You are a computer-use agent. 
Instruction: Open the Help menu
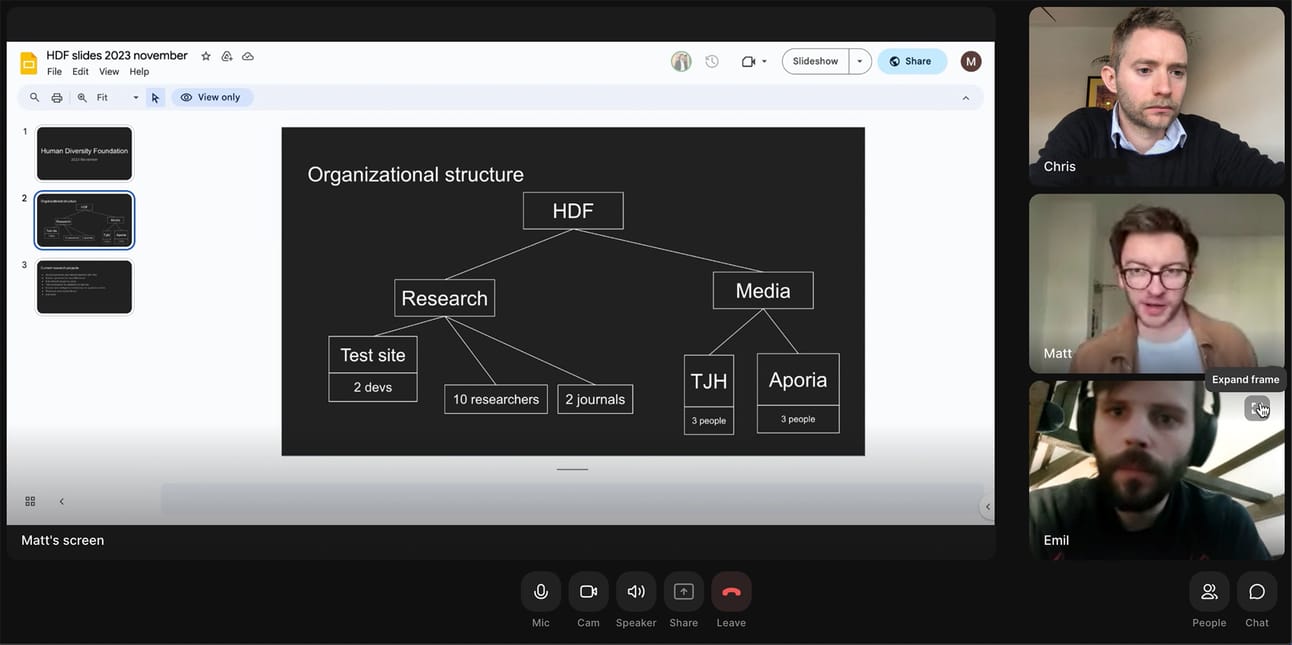139,72
